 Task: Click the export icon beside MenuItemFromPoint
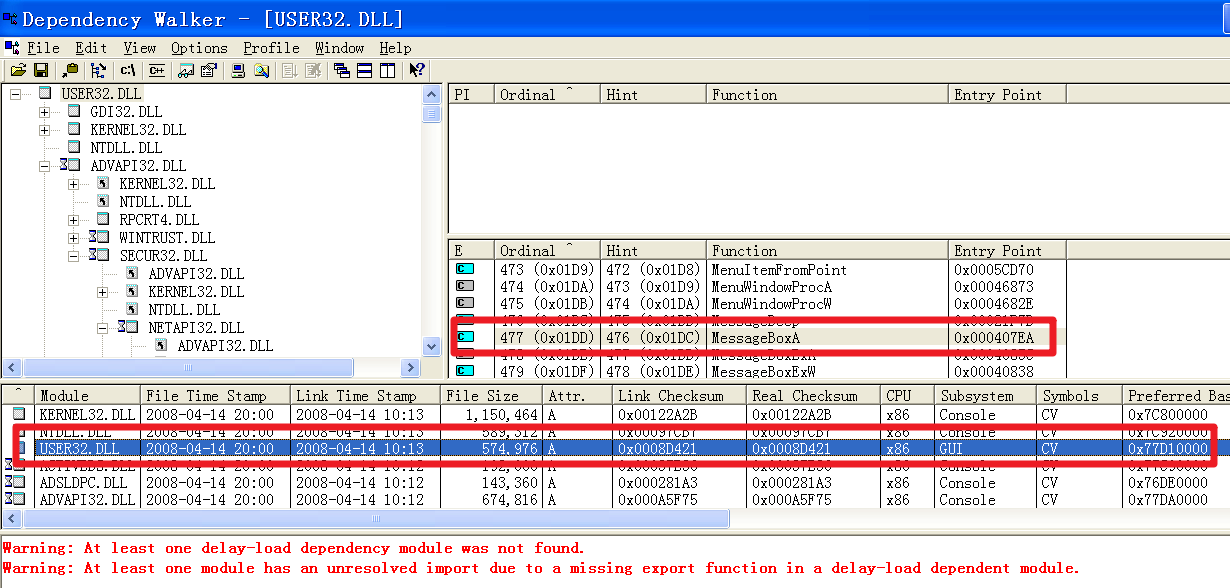point(464,269)
